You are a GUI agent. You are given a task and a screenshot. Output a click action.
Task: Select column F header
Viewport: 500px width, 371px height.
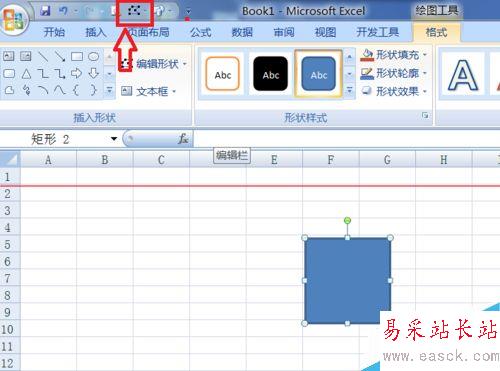[331, 160]
